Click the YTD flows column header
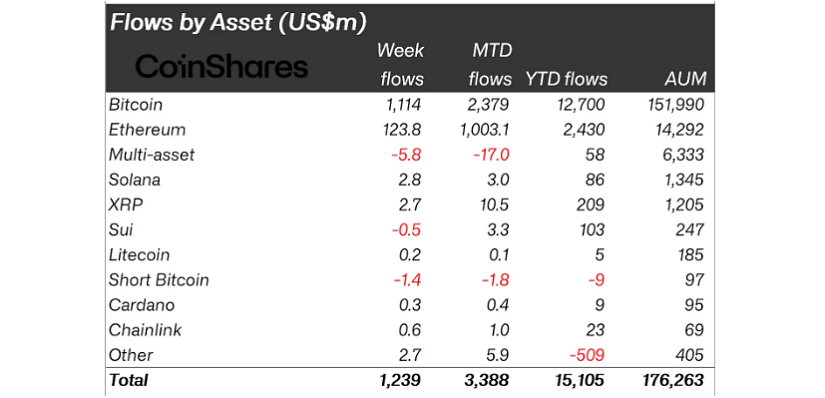Viewport: 825px width, 398px height. 566,79
